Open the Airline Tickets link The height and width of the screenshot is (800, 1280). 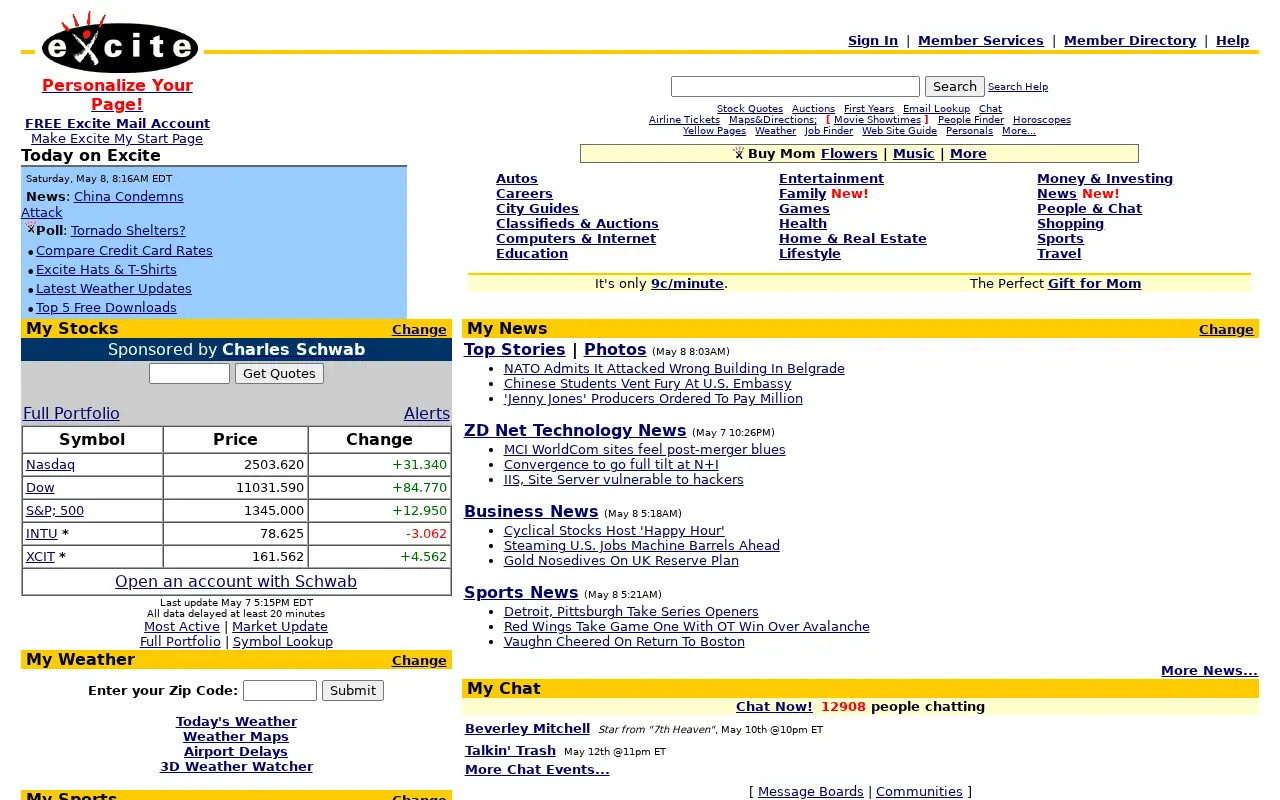pos(684,120)
